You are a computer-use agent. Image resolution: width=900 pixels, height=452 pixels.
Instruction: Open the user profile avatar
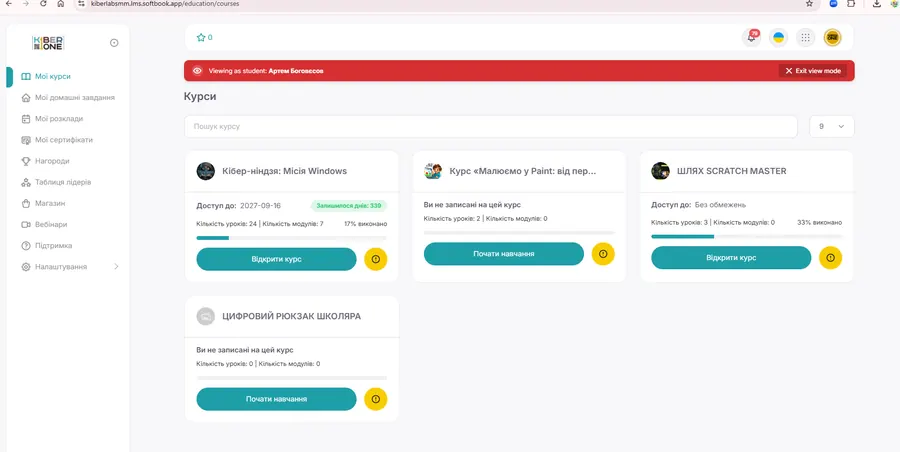coord(832,38)
